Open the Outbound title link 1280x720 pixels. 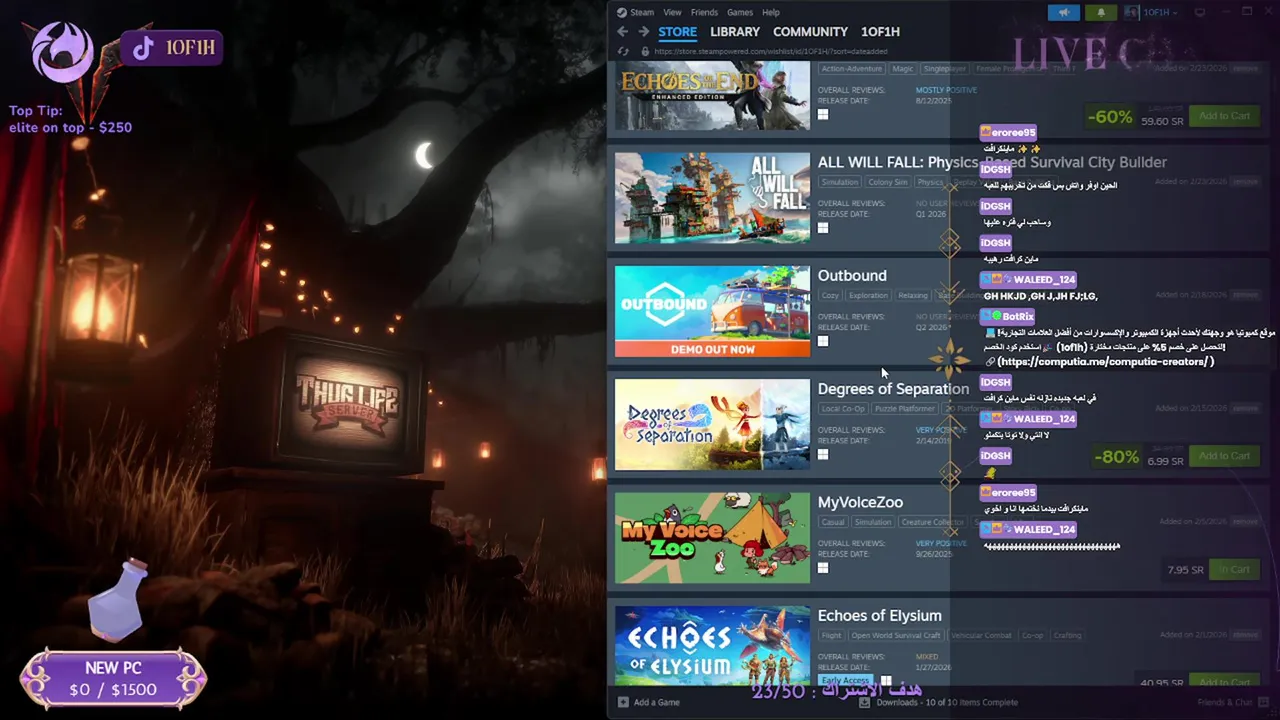pyautogui.click(x=852, y=275)
